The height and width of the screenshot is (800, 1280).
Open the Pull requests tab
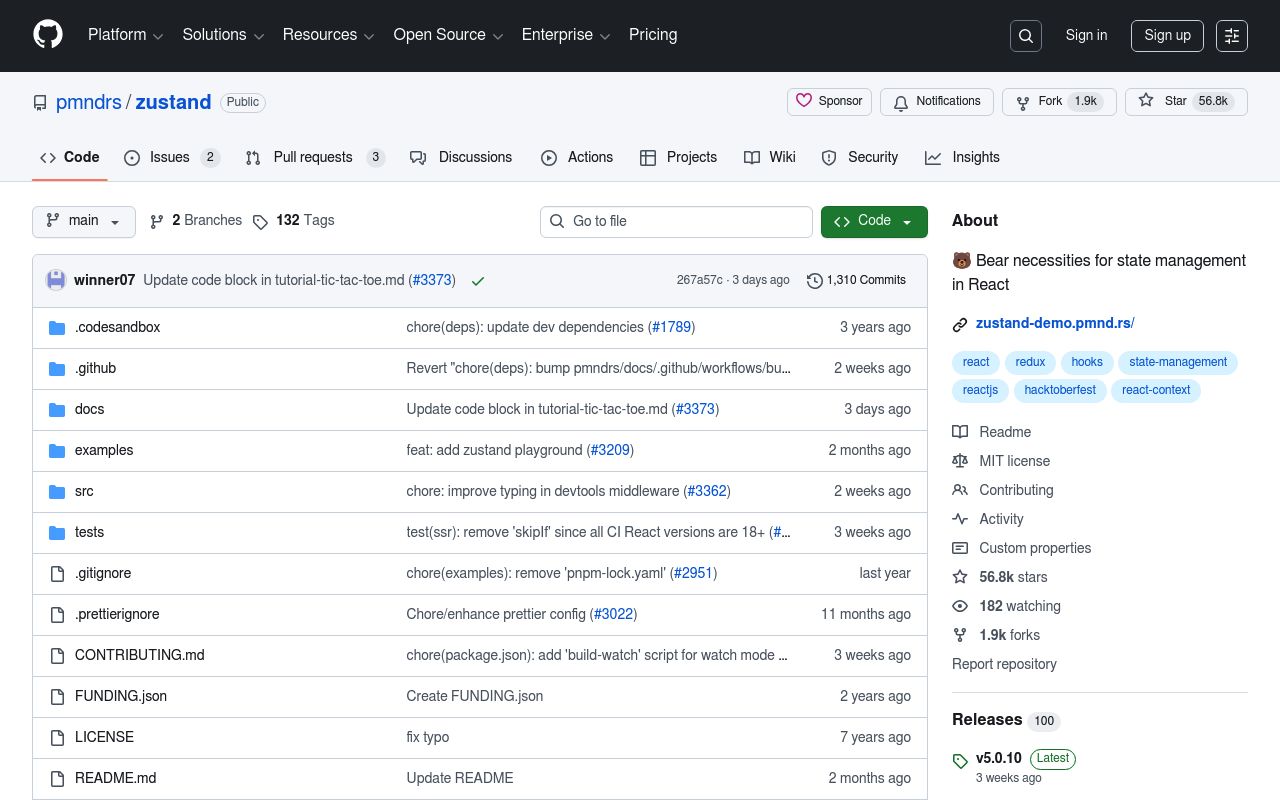[x=312, y=158]
